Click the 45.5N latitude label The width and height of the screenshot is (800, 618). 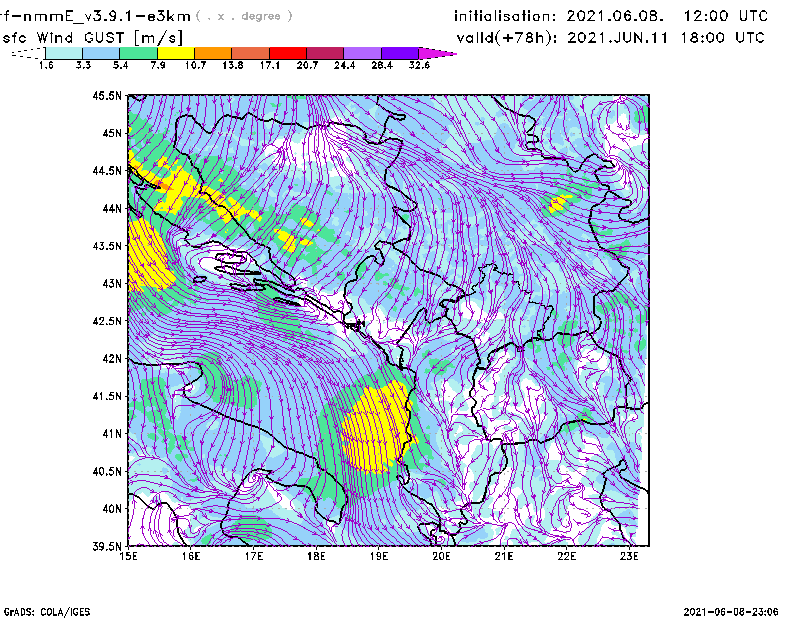click(107, 95)
